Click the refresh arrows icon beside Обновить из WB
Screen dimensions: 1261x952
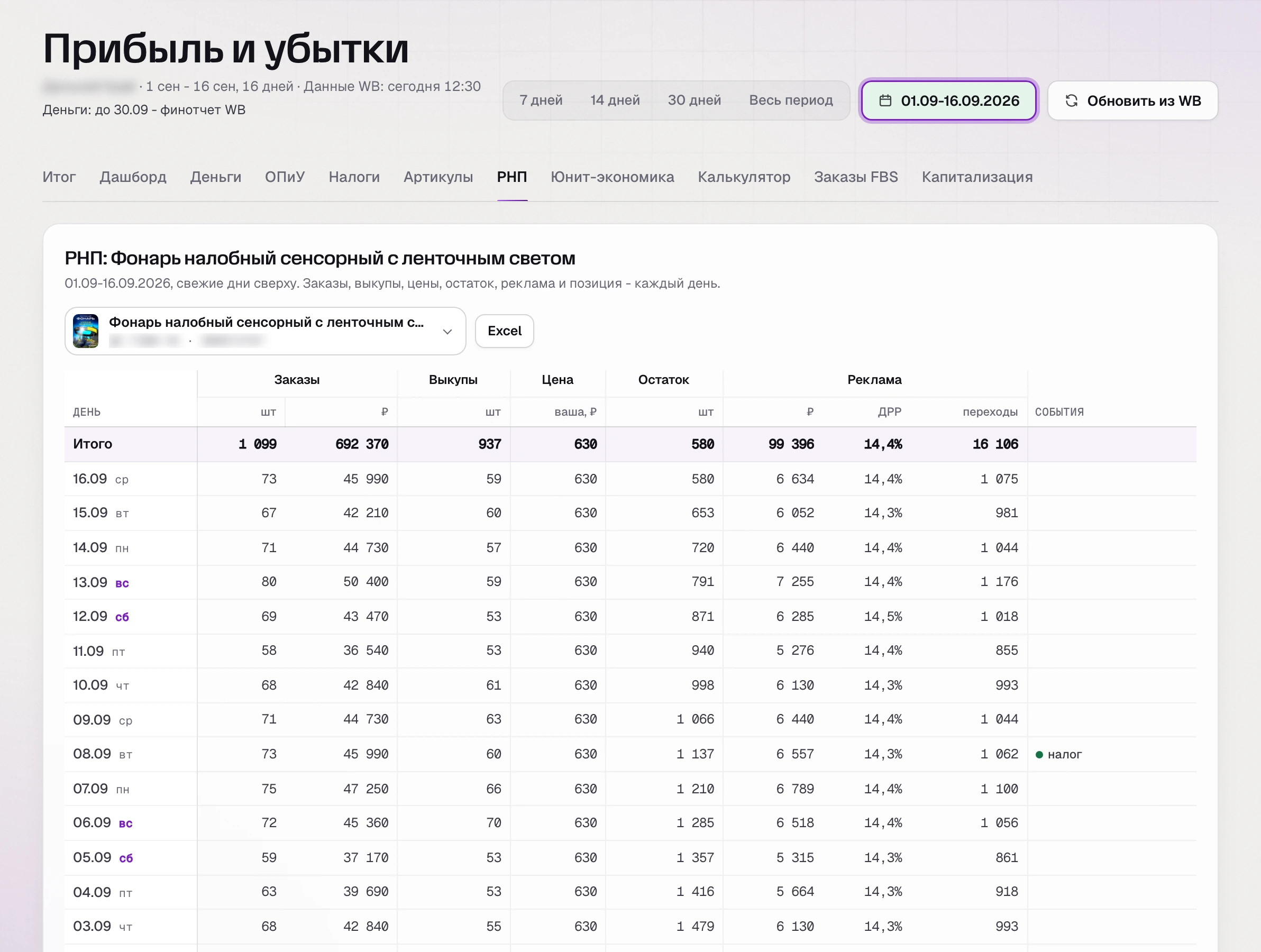(1071, 101)
